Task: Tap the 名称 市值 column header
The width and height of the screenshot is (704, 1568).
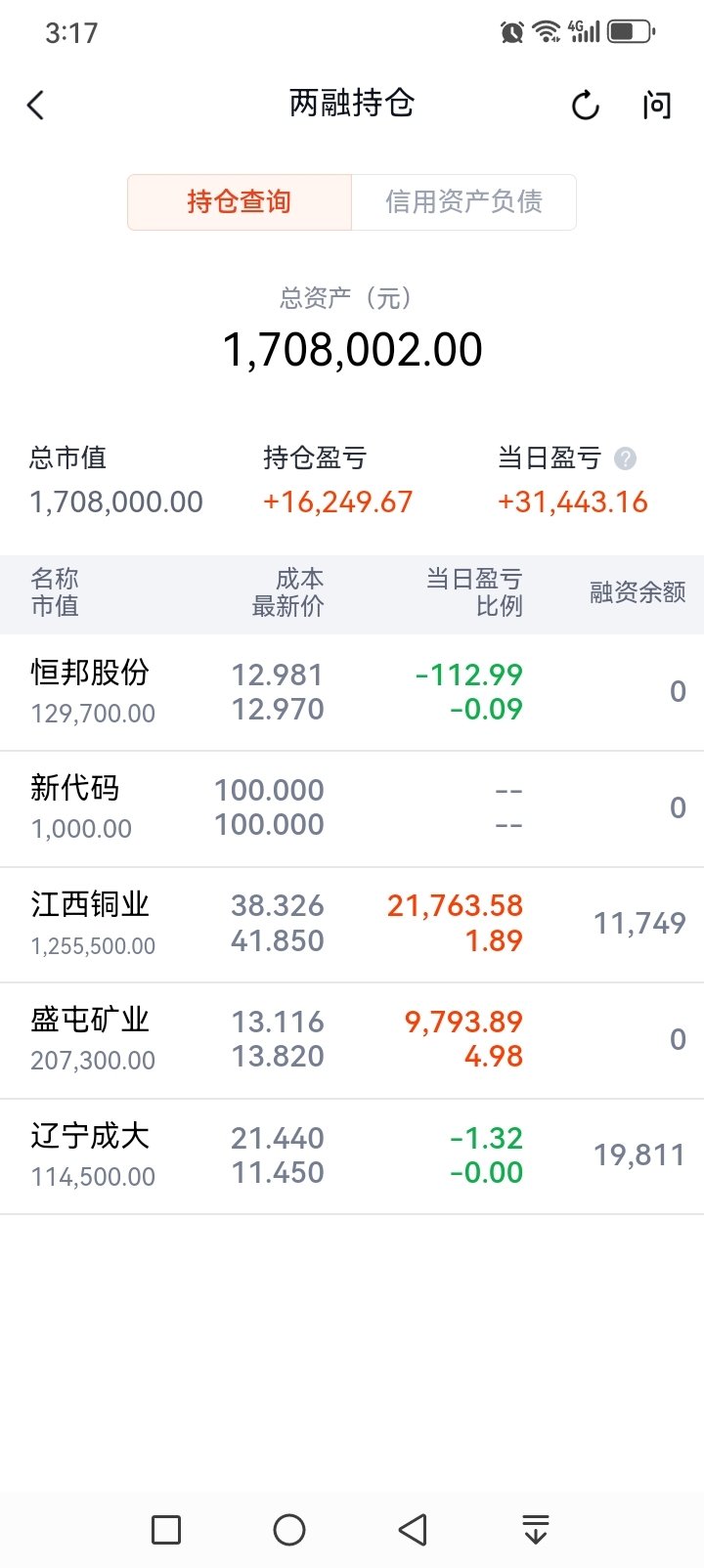Action: [x=55, y=592]
